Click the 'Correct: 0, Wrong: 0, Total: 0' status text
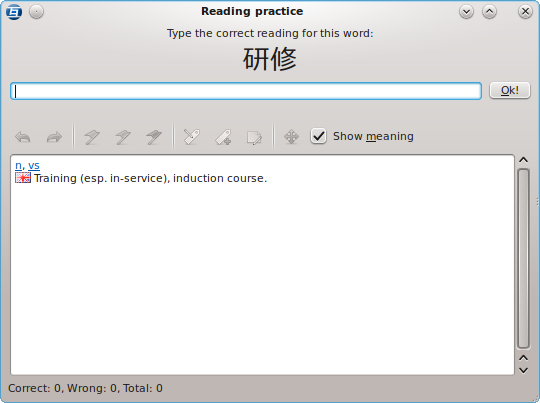Screen dimensions: 540x403 pos(85,389)
